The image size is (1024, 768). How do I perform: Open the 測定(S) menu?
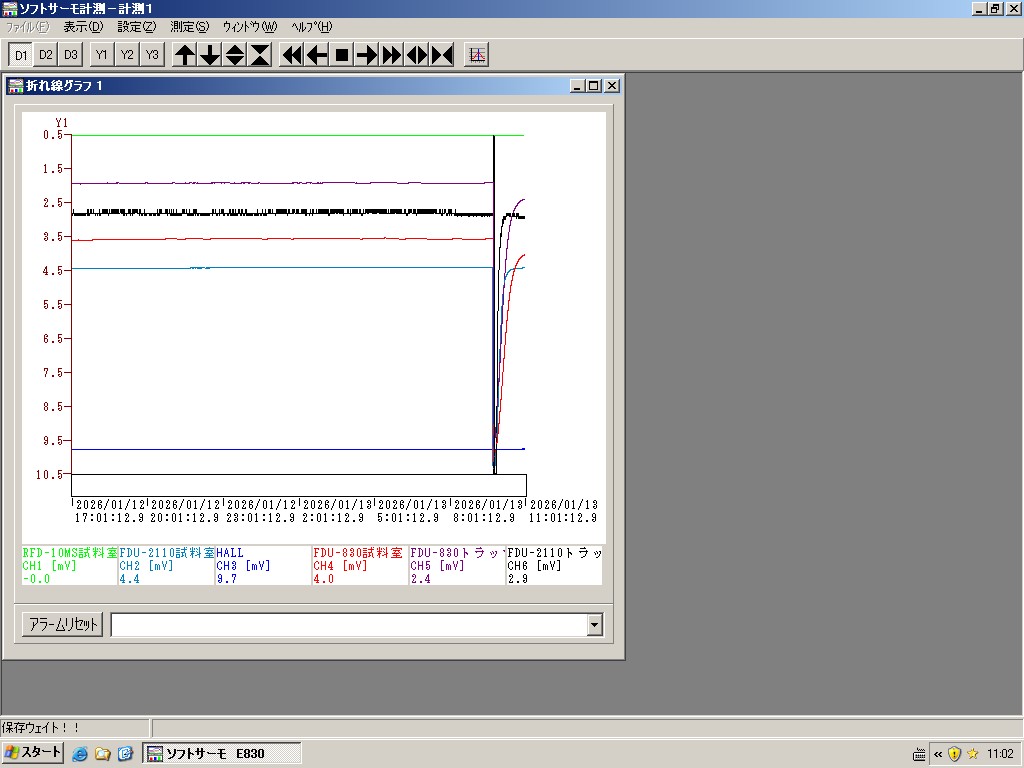coord(189,27)
